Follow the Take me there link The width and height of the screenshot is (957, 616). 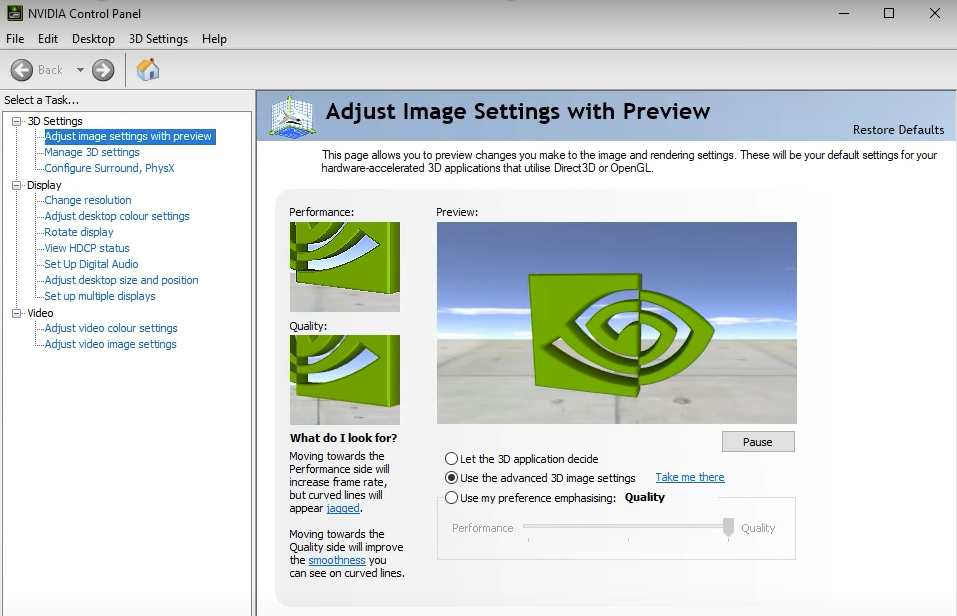click(x=690, y=477)
